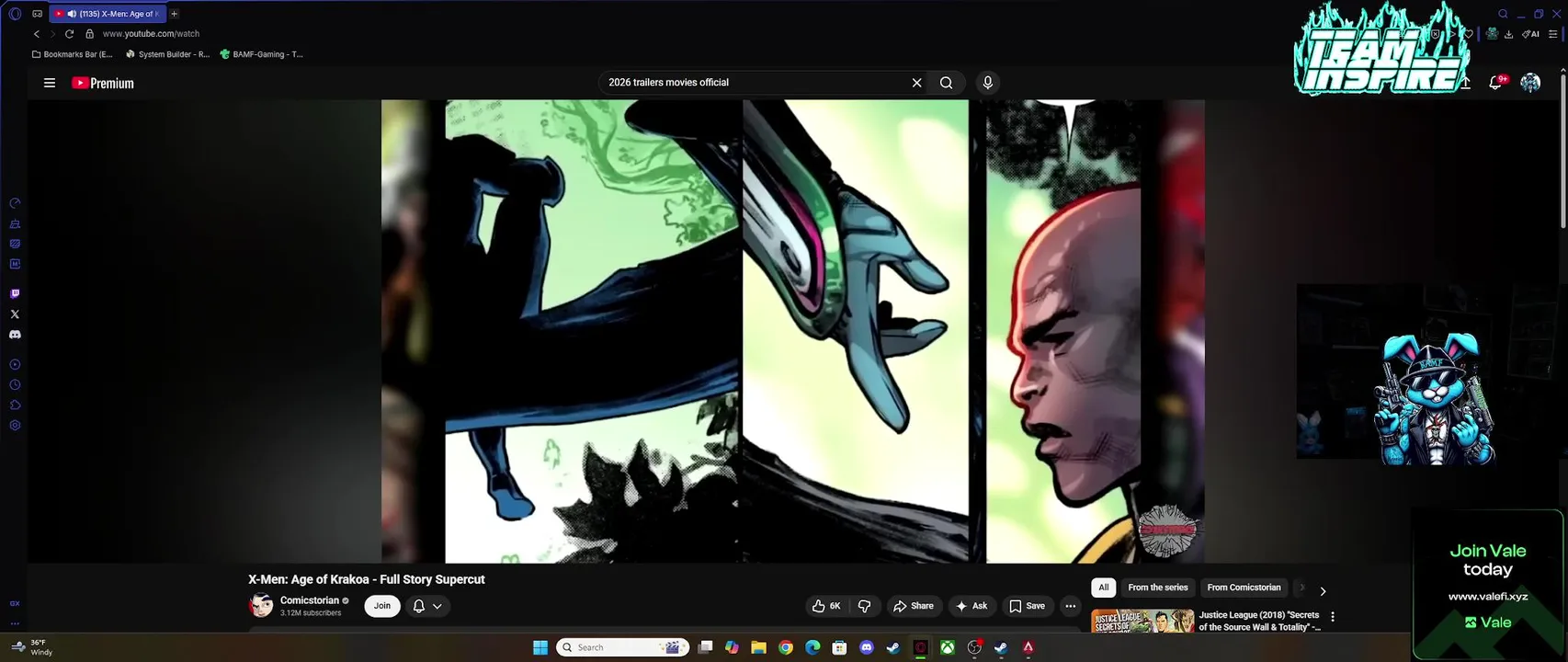Viewport: 1568px width, 662px height.
Task: Share this video
Action: pyautogui.click(x=914, y=606)
